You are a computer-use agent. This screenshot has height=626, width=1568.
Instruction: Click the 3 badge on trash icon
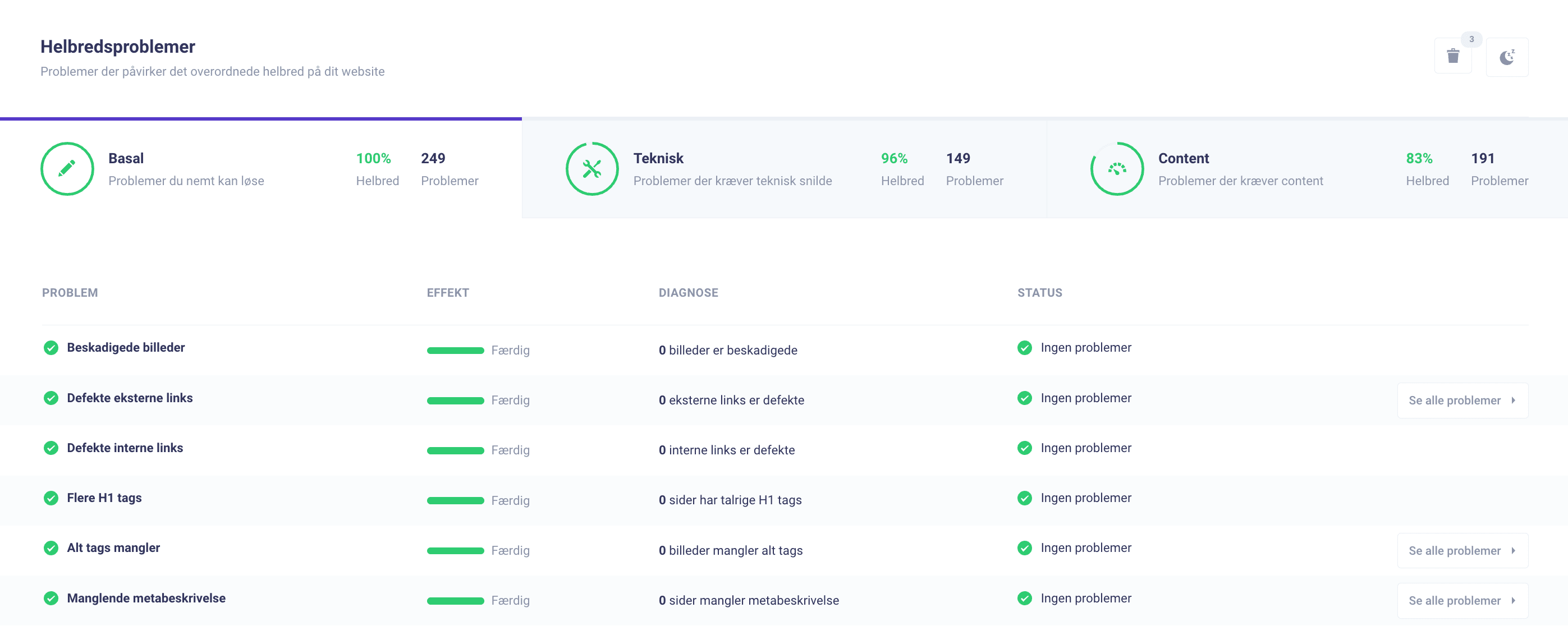(1471, 39)
